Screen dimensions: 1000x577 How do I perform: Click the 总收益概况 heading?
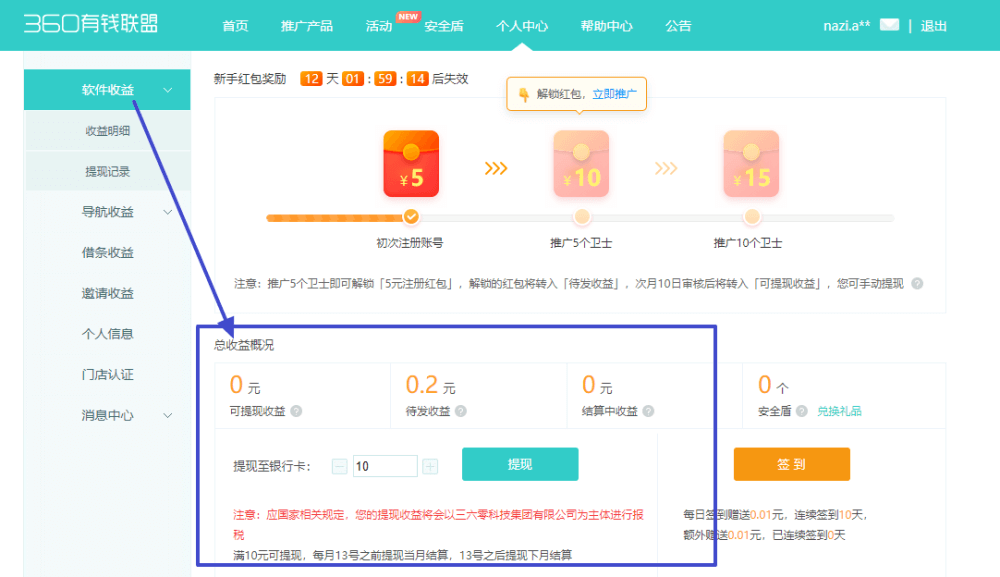coord(244,345)
